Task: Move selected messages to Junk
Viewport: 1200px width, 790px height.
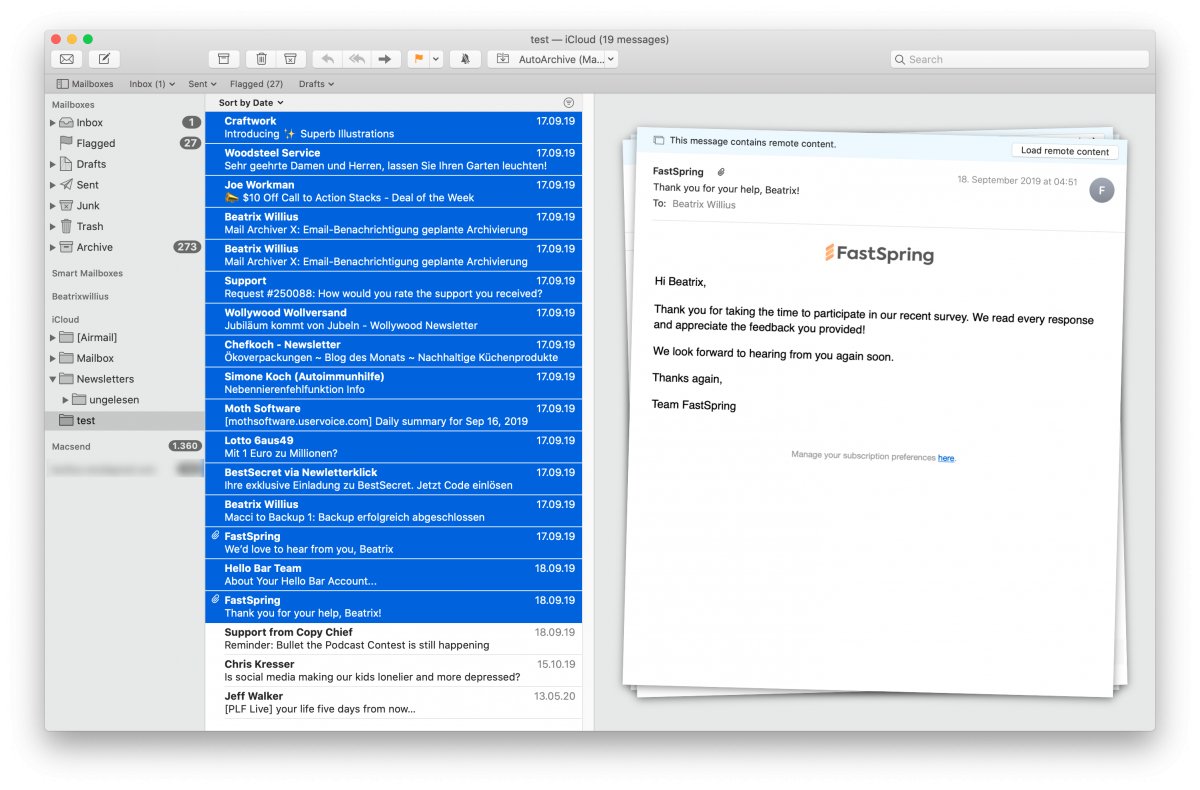Action: point(290,59)
